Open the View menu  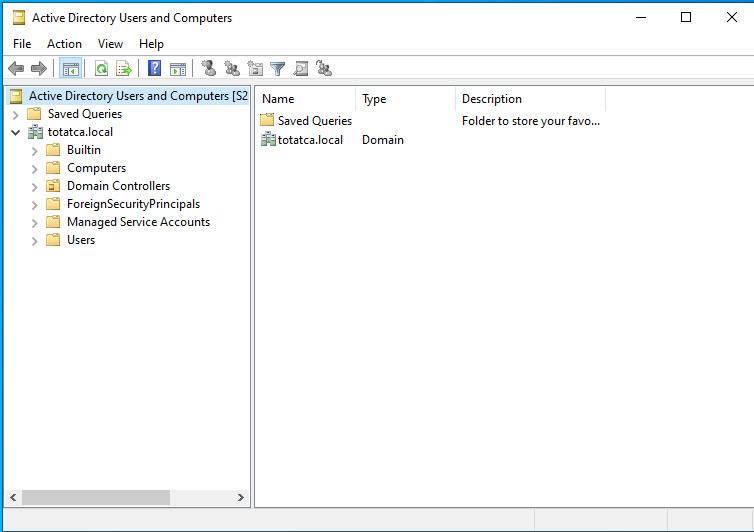click(110, 44)
